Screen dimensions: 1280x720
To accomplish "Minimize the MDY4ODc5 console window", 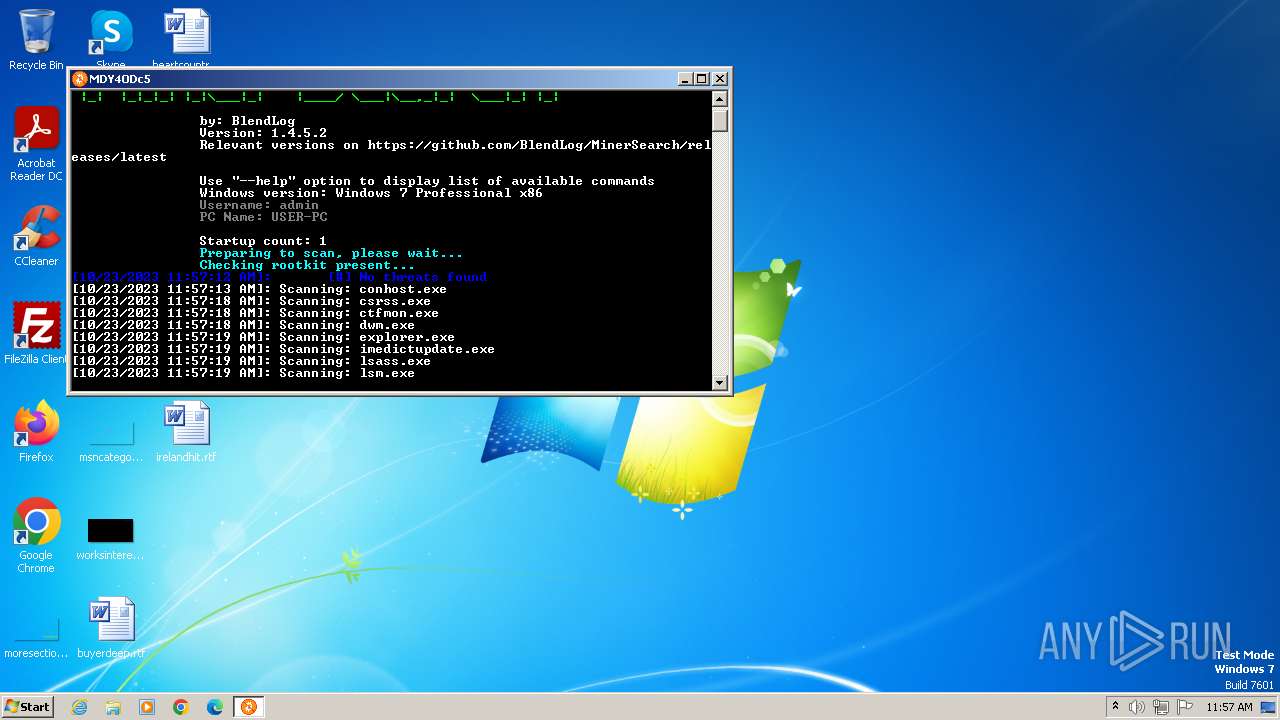I will (685, 79).
